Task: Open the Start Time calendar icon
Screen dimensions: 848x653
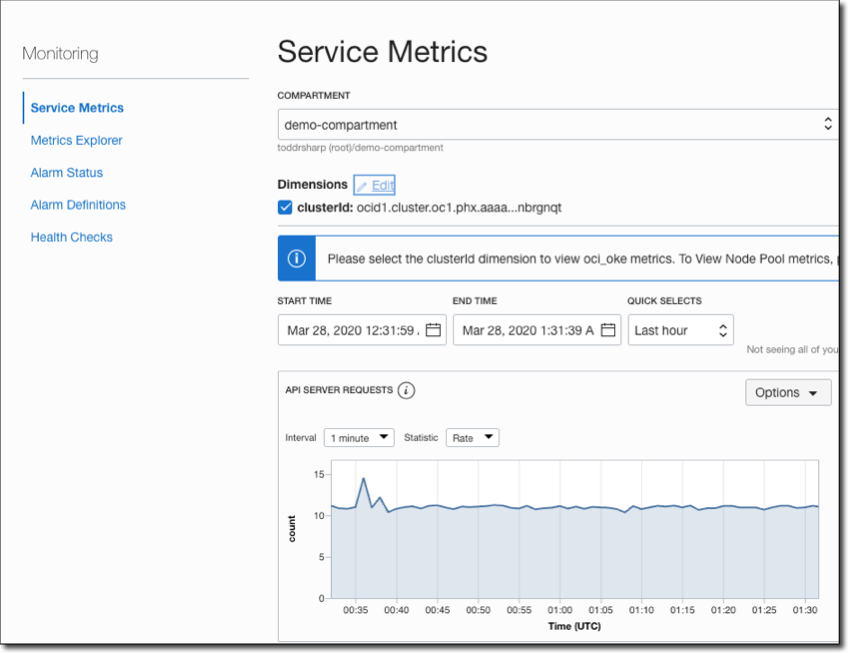Action: point(434,330)
